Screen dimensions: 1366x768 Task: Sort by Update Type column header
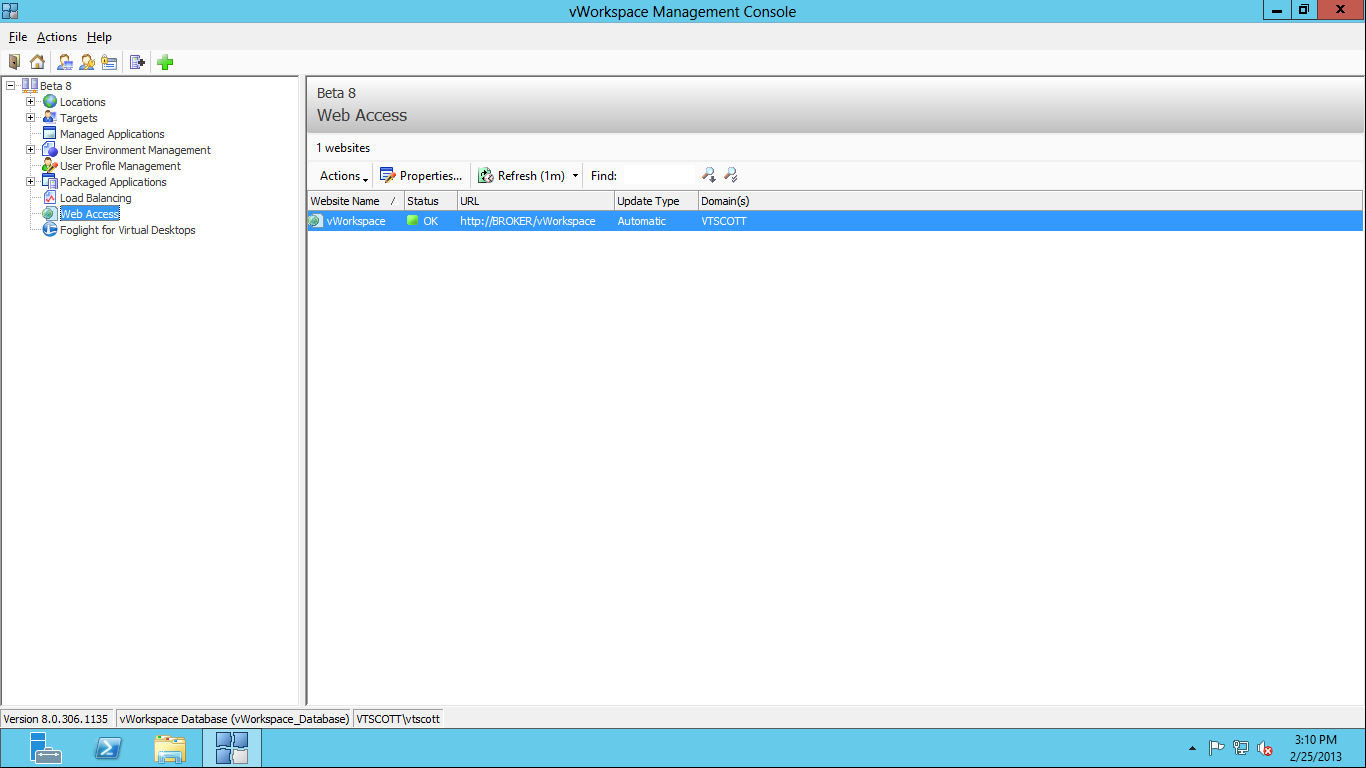(x=656, y=201)
